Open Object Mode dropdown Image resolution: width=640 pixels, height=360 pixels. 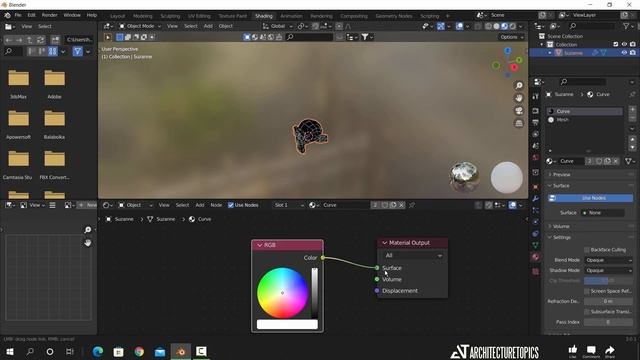coord(140,26)
